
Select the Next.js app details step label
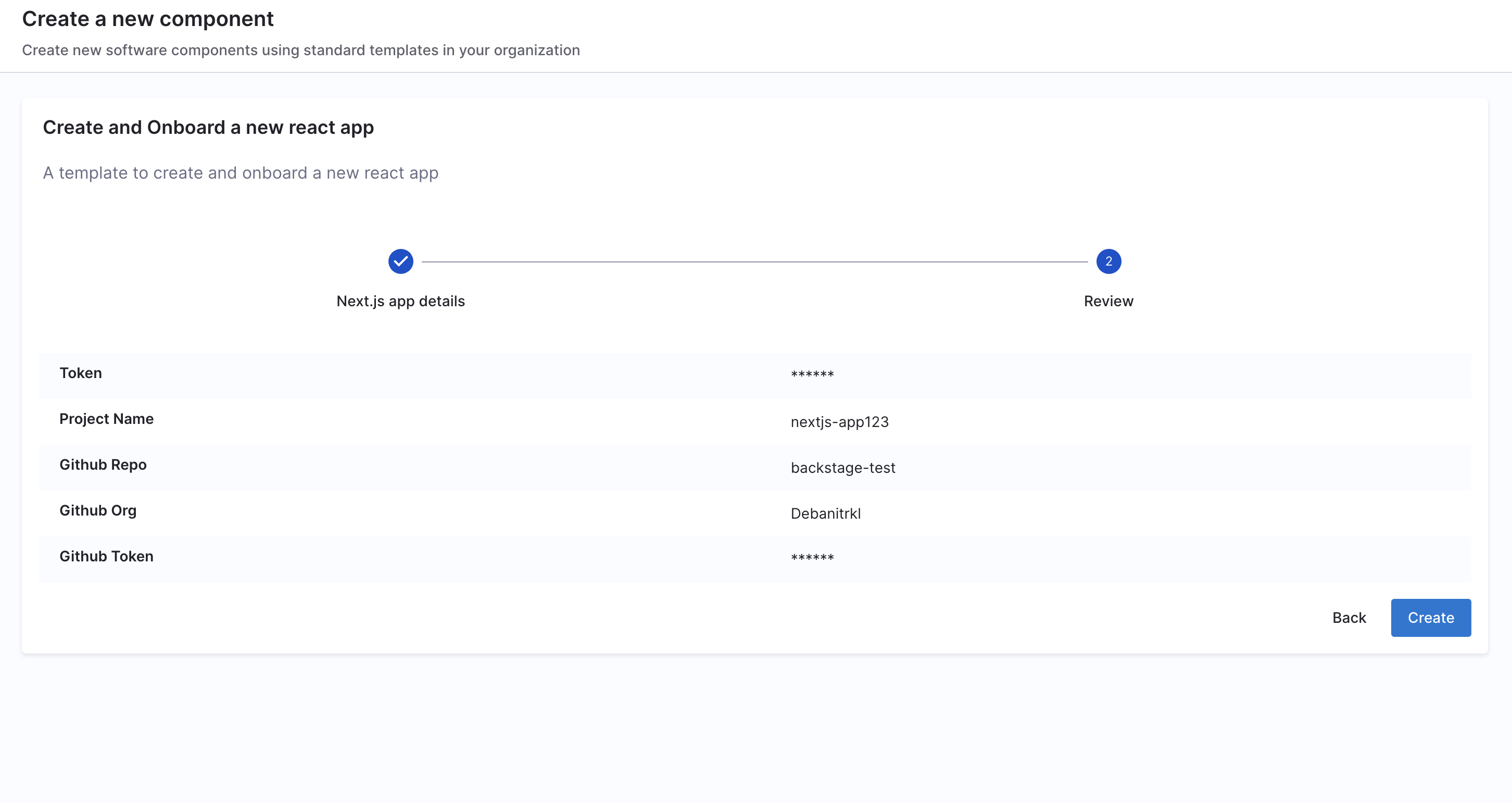[x=400, y=301]
